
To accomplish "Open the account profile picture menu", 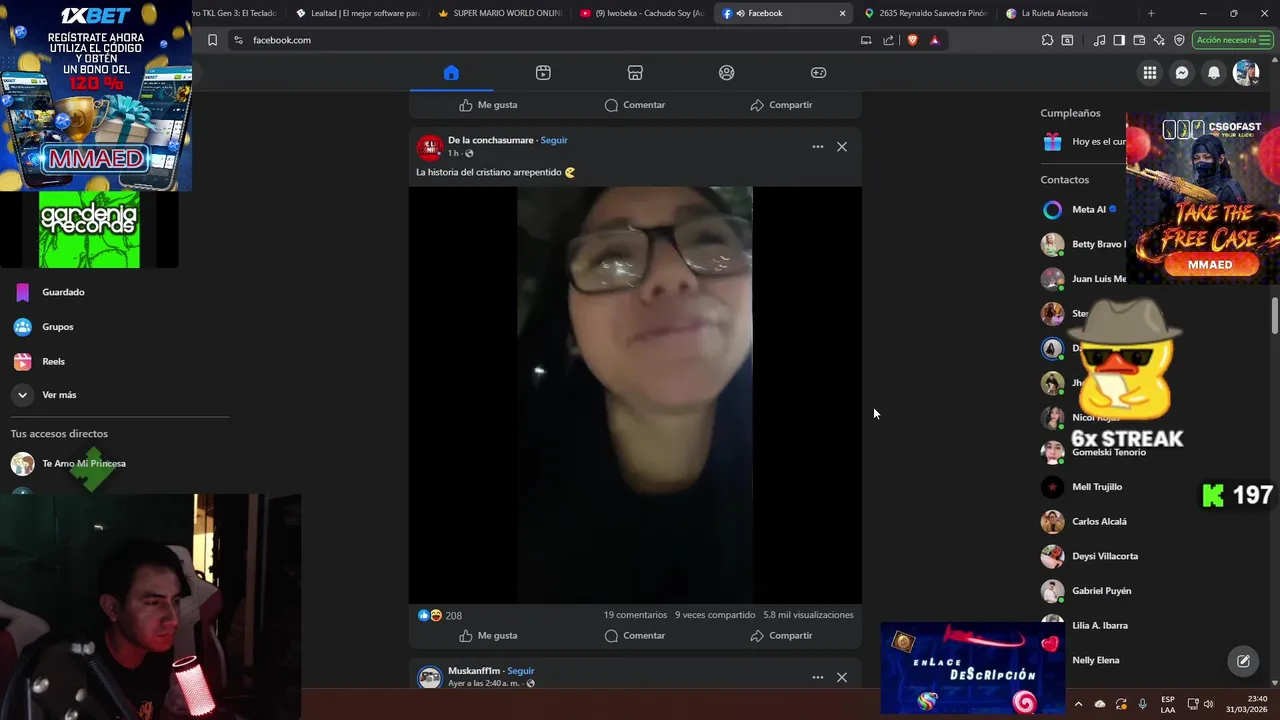I will click(x=1246, y=72).
